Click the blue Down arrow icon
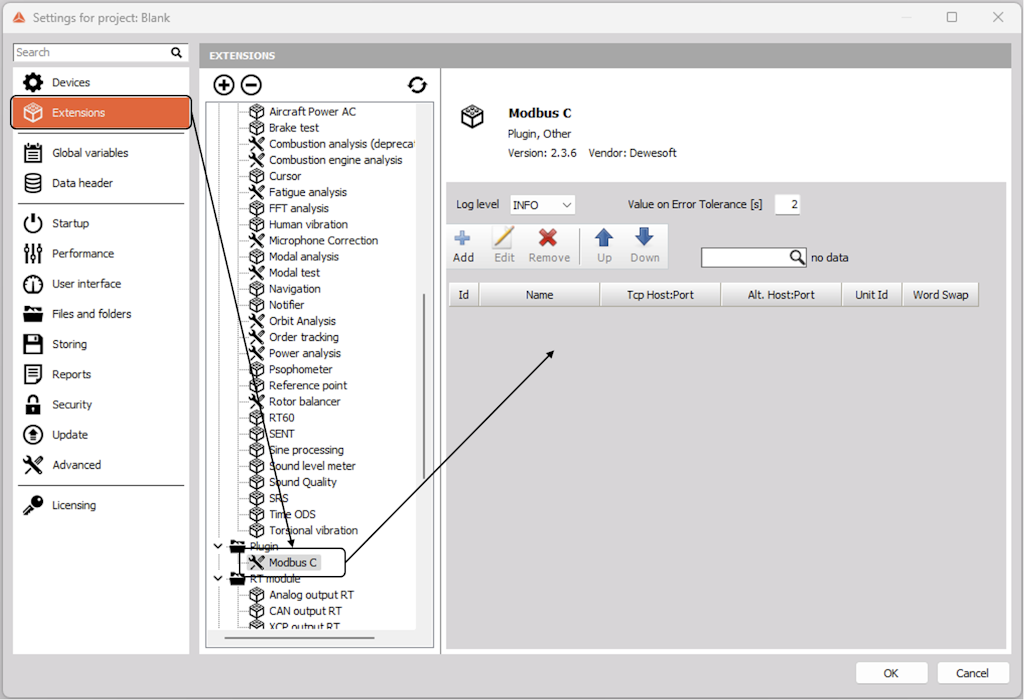 [644, 240]
